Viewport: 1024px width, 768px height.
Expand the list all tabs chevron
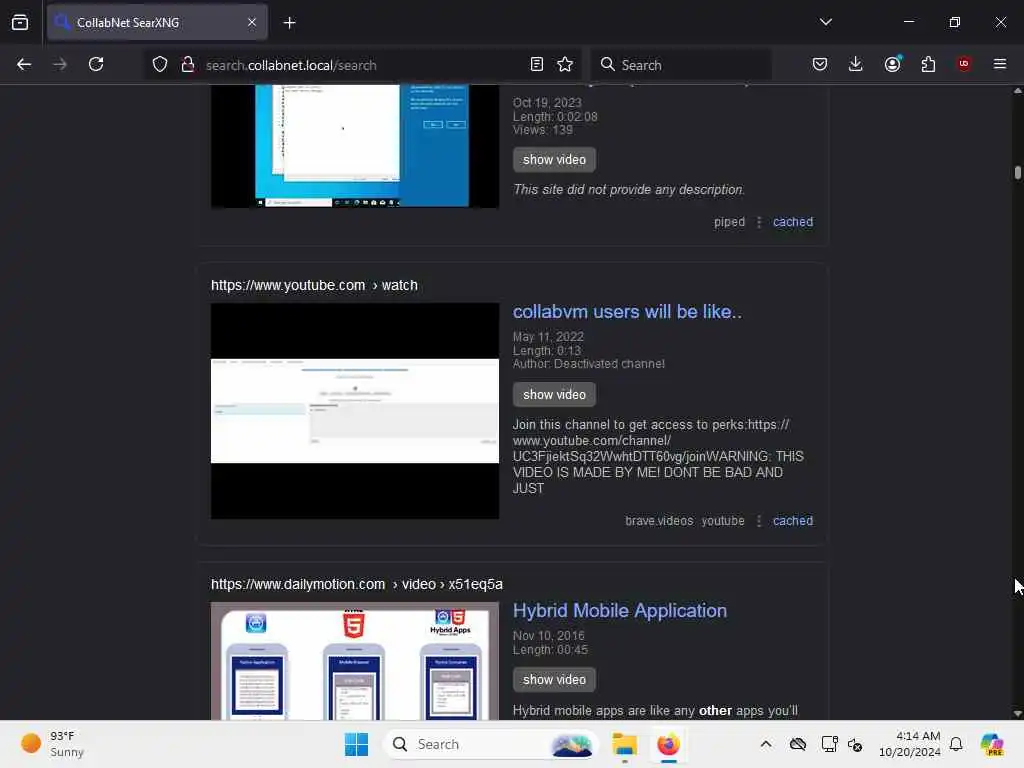pos(825,22)
